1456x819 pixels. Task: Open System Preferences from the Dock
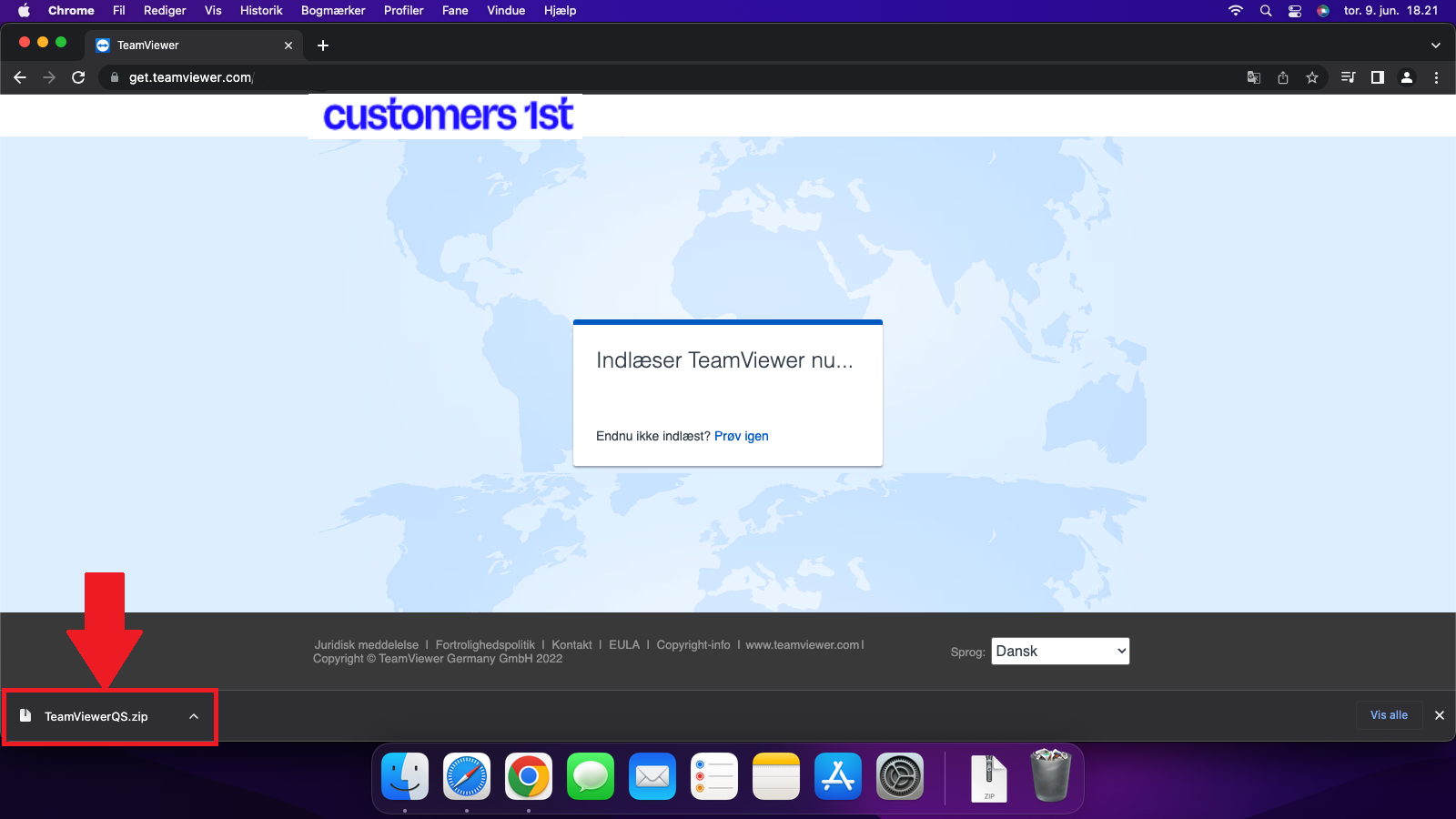tap(900, 777)
